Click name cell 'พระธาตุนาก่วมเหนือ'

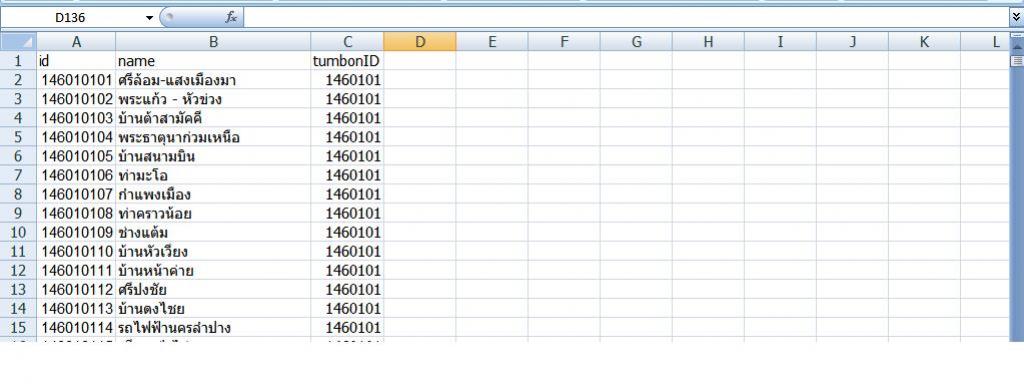(x=214, y=137)
